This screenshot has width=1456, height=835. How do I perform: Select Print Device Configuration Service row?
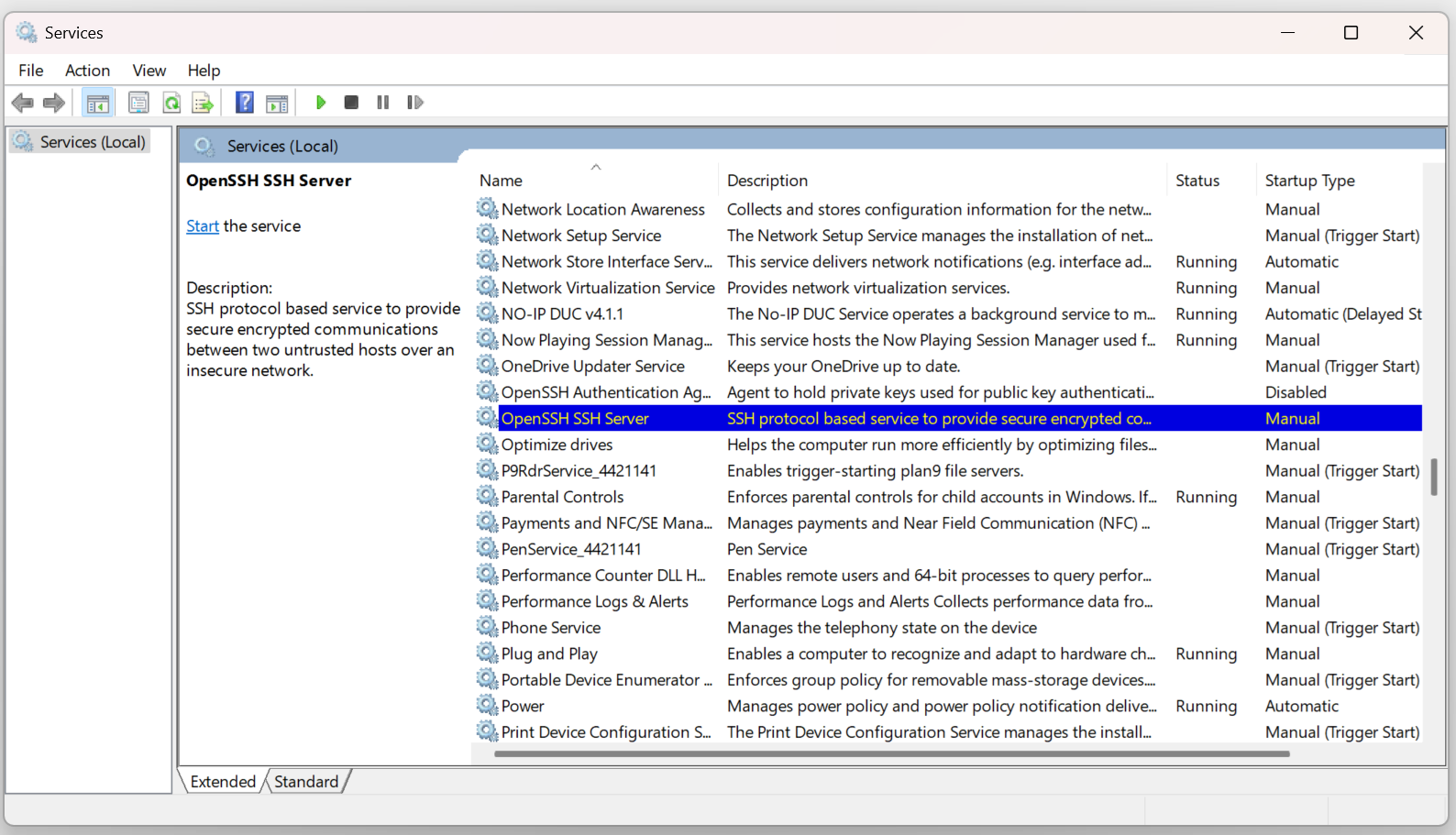tap(949, 731)
